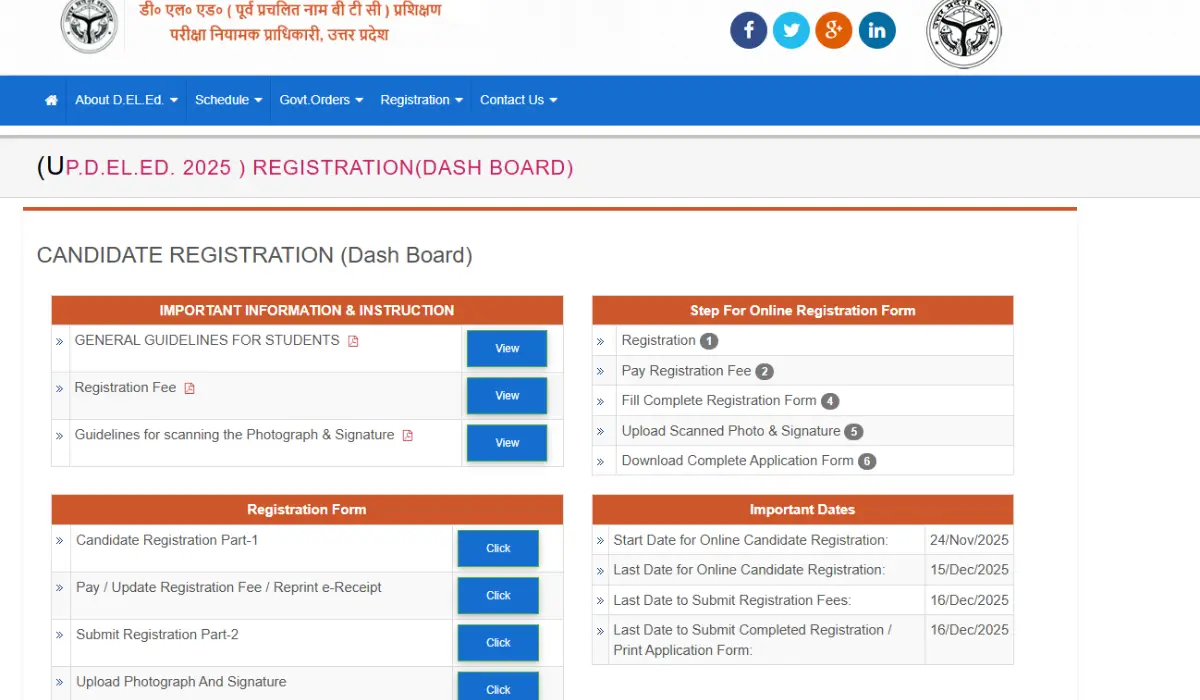Click the button for Candidate Registration Part-1
Viewport: 1200px width, 700px height.
tap(497, 548)
